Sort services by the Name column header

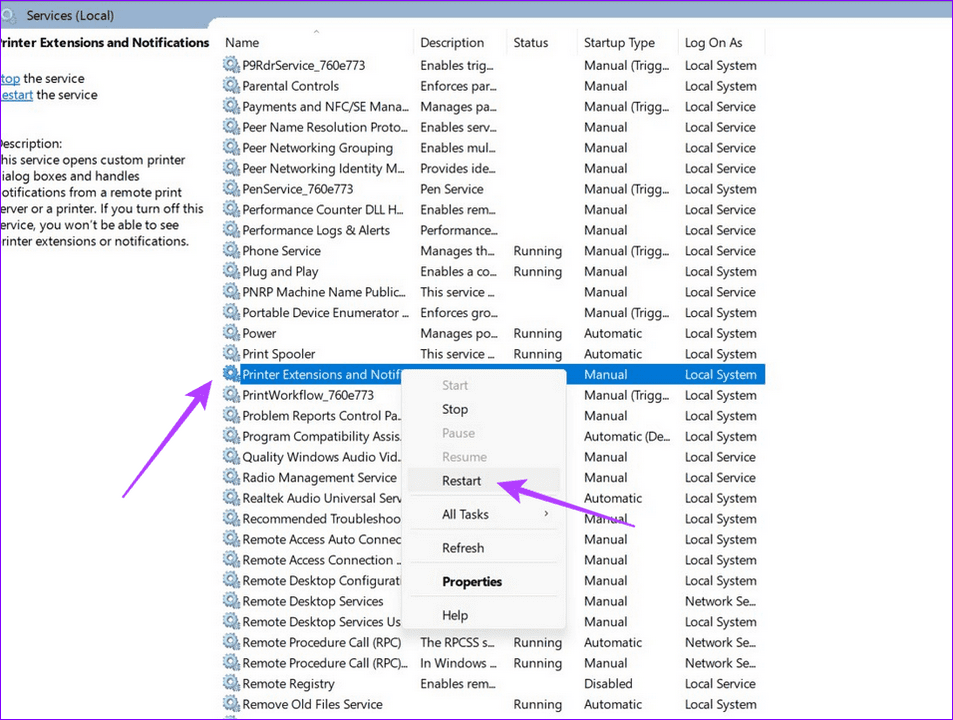click(242, 43)
